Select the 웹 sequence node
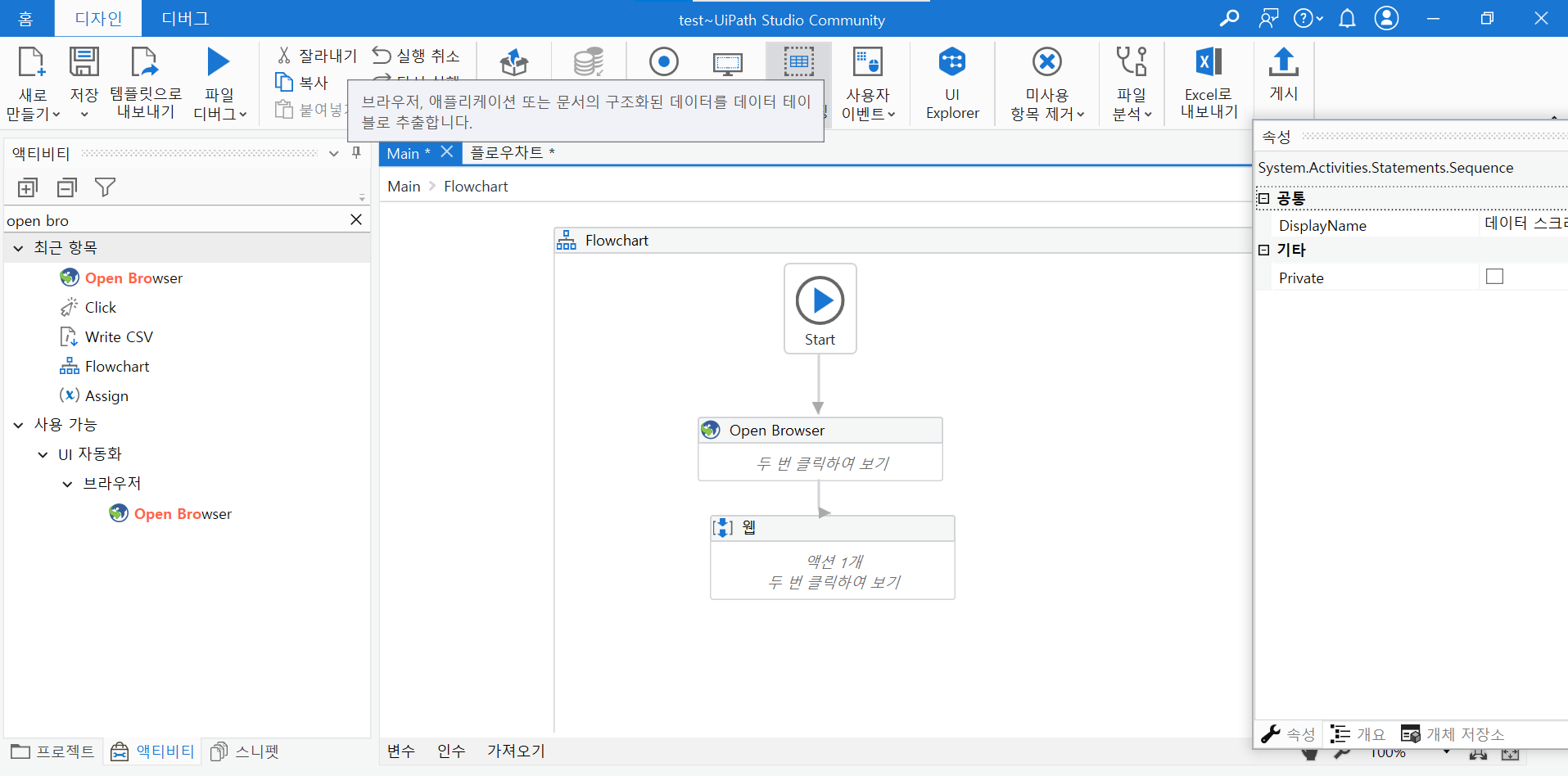Image resolution: width=1568 pixels, height=776 pixels. (x=832, y=557)
